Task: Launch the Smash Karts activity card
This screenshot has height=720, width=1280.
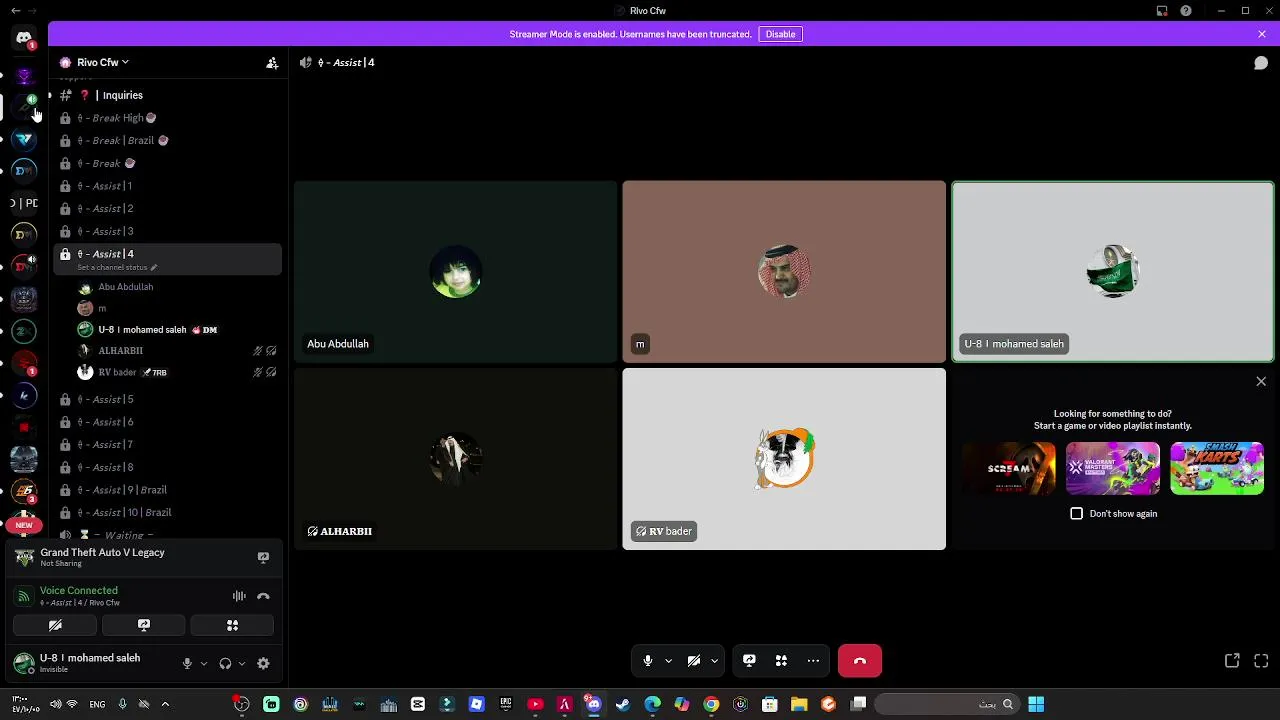Action: (1217, 468)
